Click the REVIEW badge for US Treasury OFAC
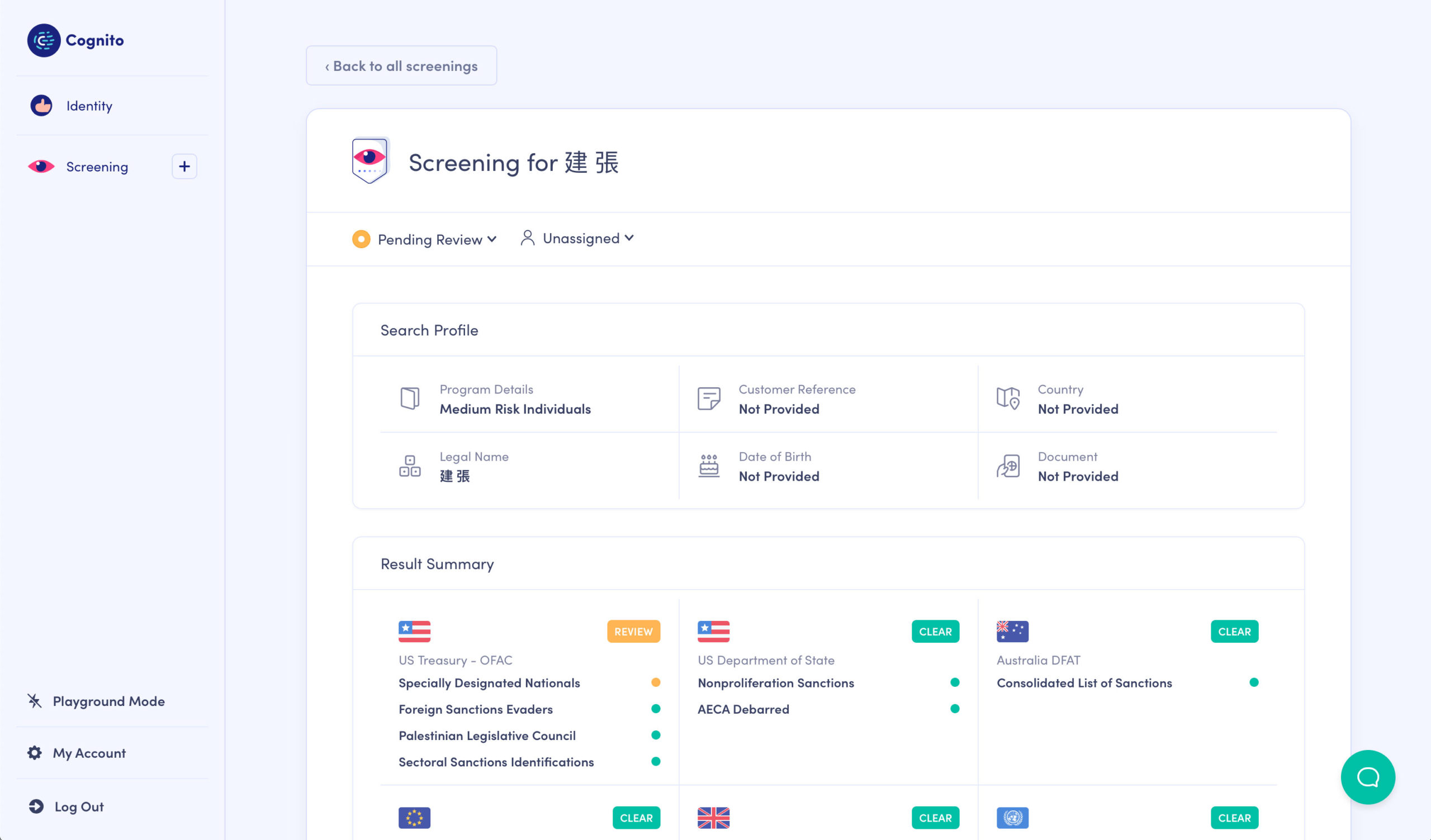1431x840 pixels. [x=634, y=631]
